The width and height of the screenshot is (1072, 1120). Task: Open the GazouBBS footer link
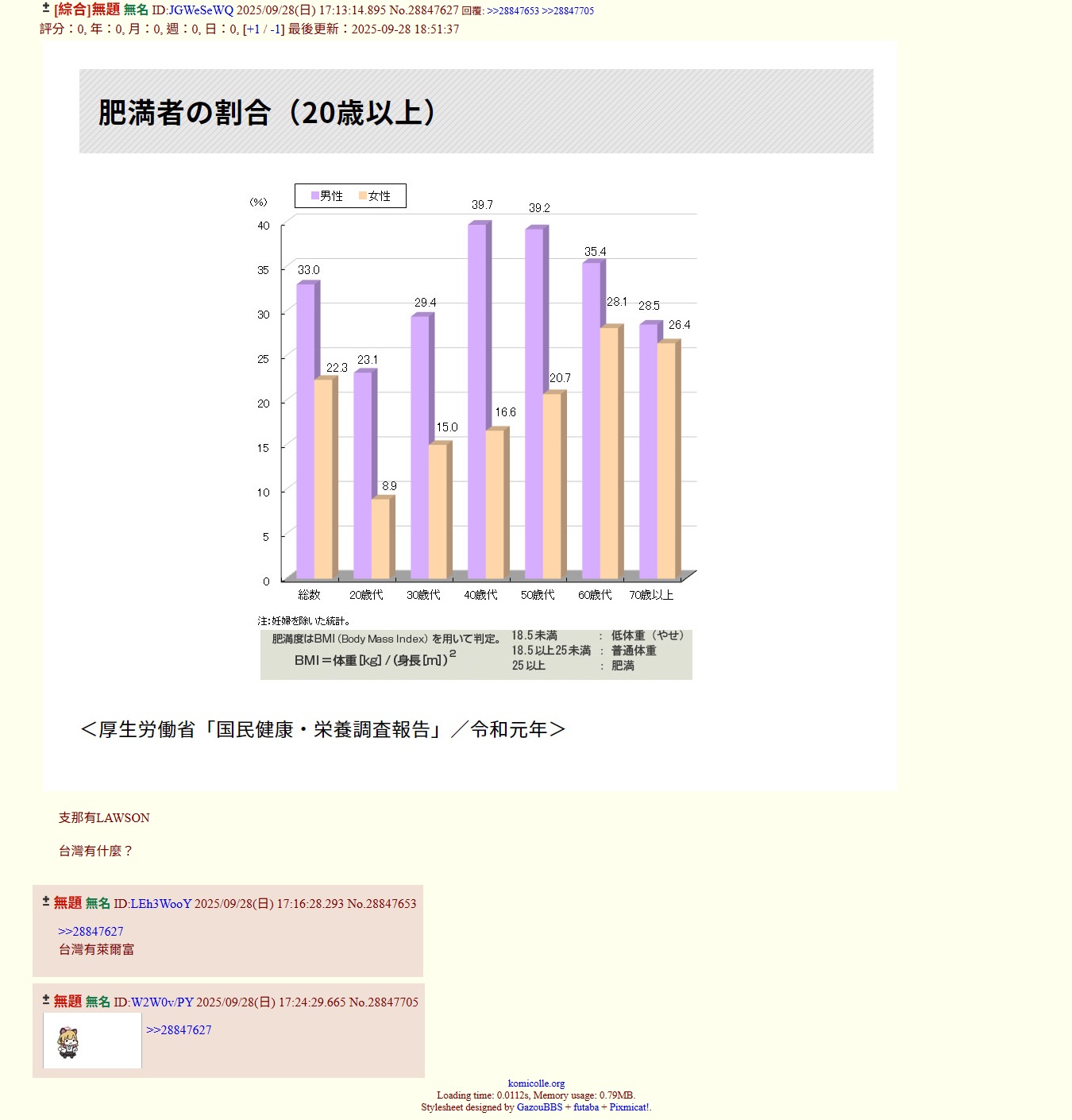coord(539,1107)
